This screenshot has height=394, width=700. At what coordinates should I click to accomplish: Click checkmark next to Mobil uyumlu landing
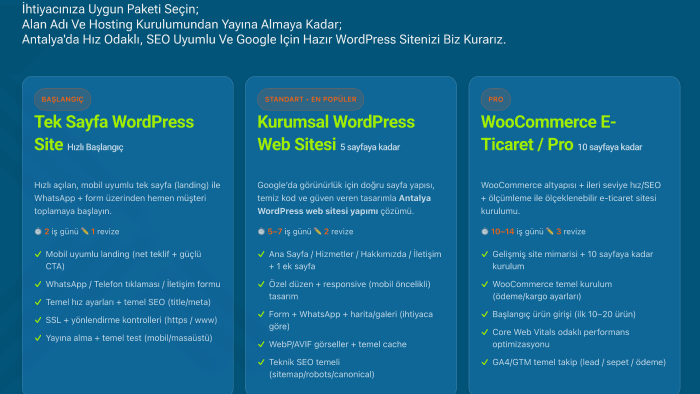coord(38,254)
